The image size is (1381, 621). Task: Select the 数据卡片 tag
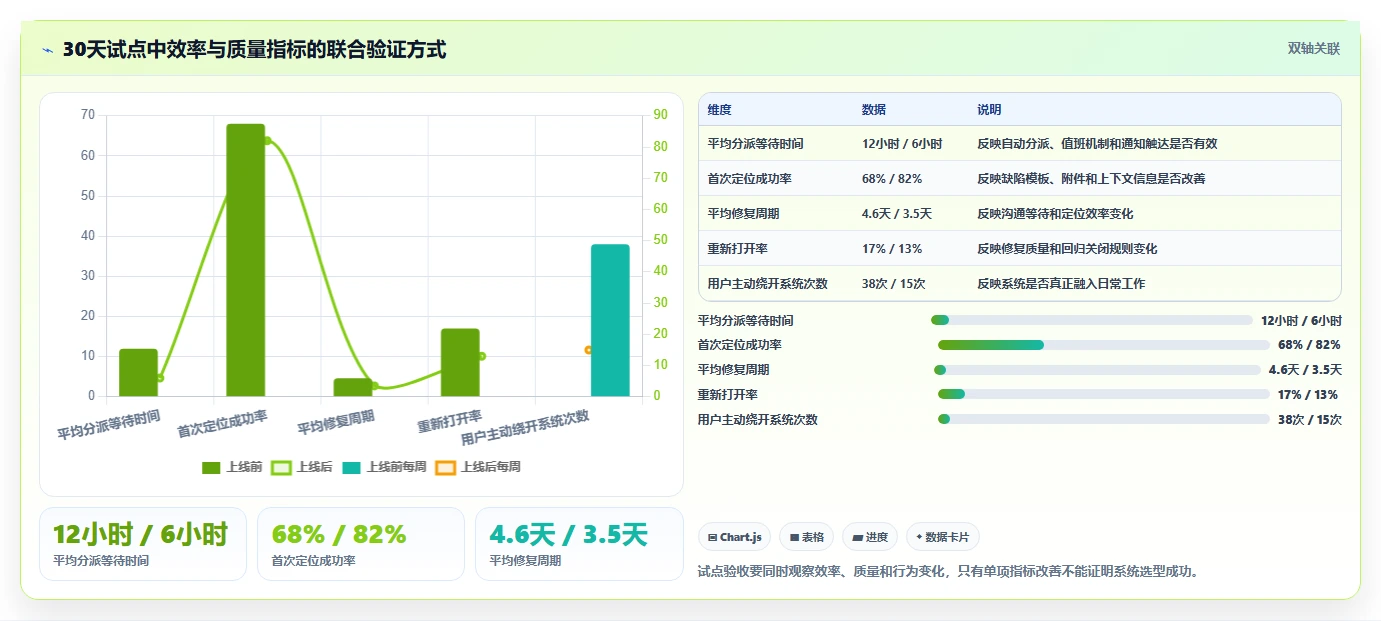coord(943,537)
